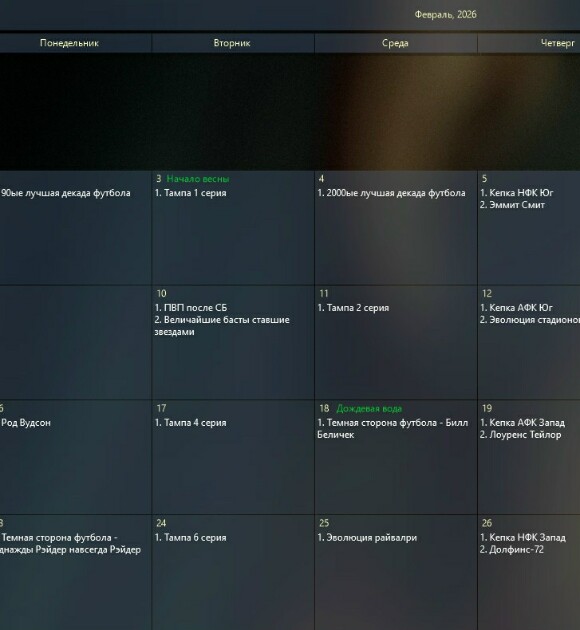The height and width of the screenshot is (630, 580).
Task: Select the Долфинс-72 entry
Action: (x=512, y=550)
